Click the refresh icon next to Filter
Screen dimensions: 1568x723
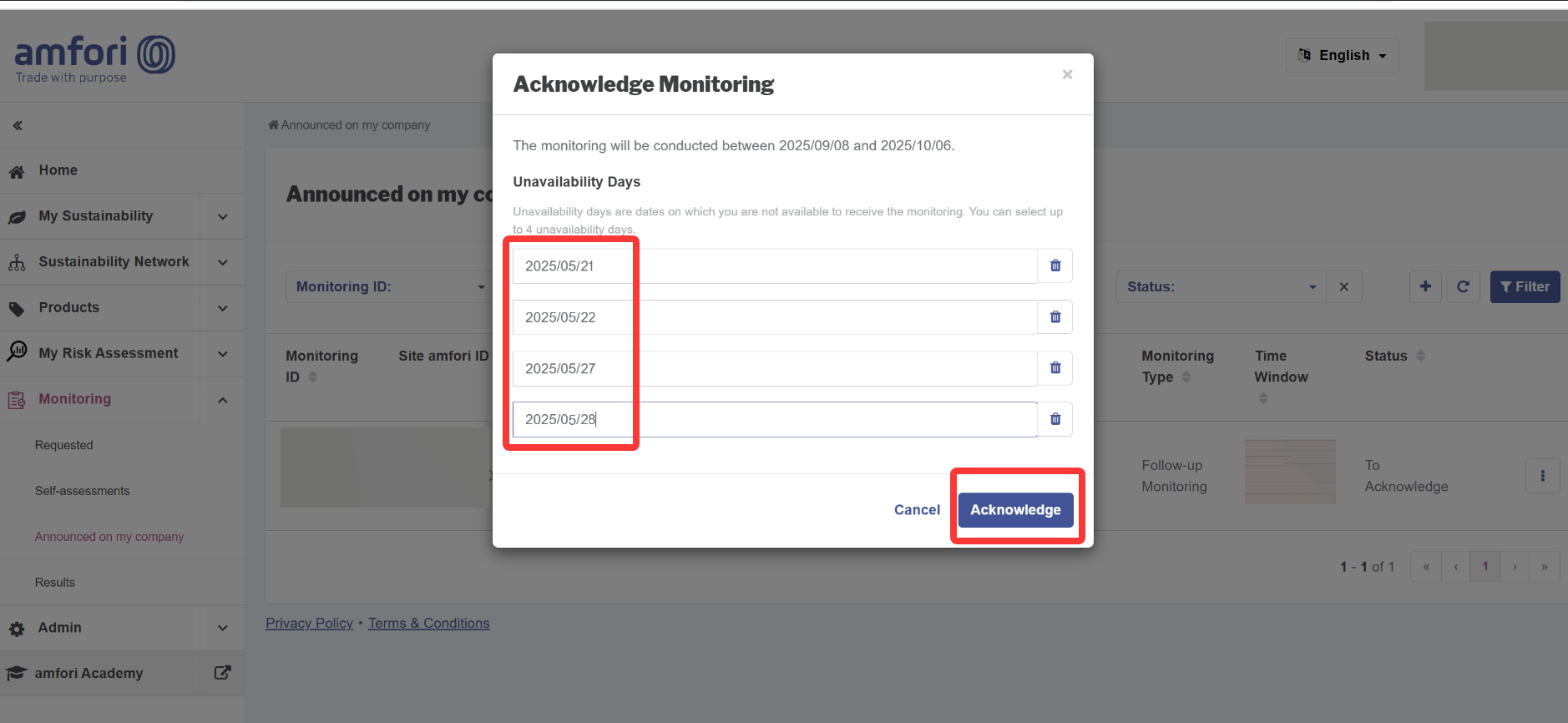[x=1463, y=286]
